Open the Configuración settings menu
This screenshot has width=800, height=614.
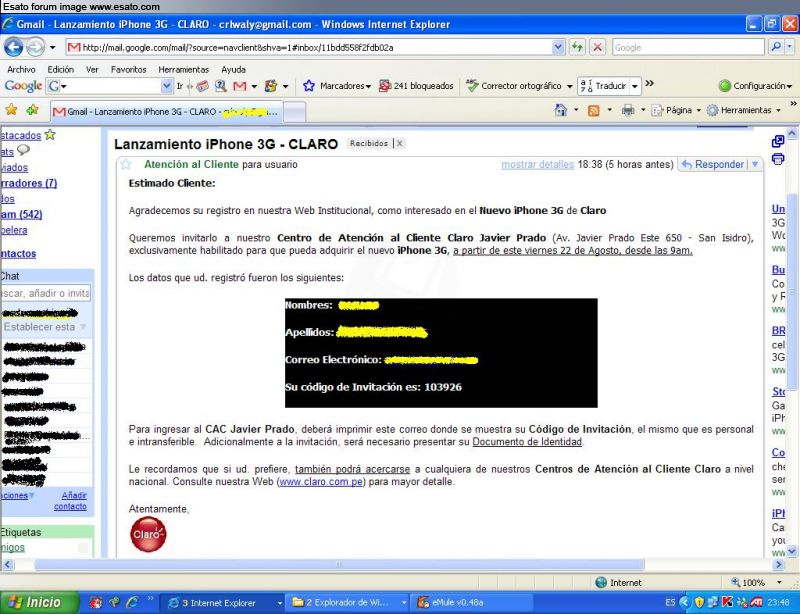point(754,86)
